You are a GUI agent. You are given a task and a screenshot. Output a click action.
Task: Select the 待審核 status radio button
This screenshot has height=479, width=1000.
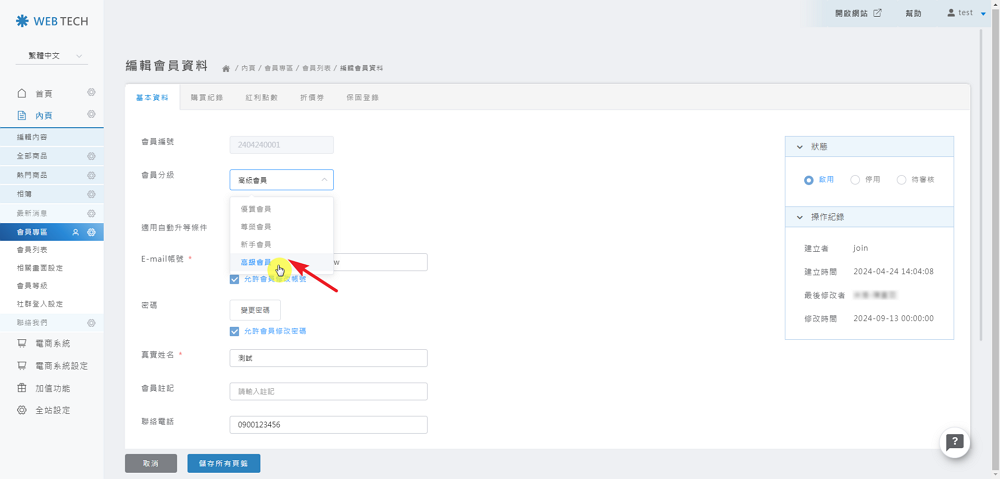pos(901,180)
